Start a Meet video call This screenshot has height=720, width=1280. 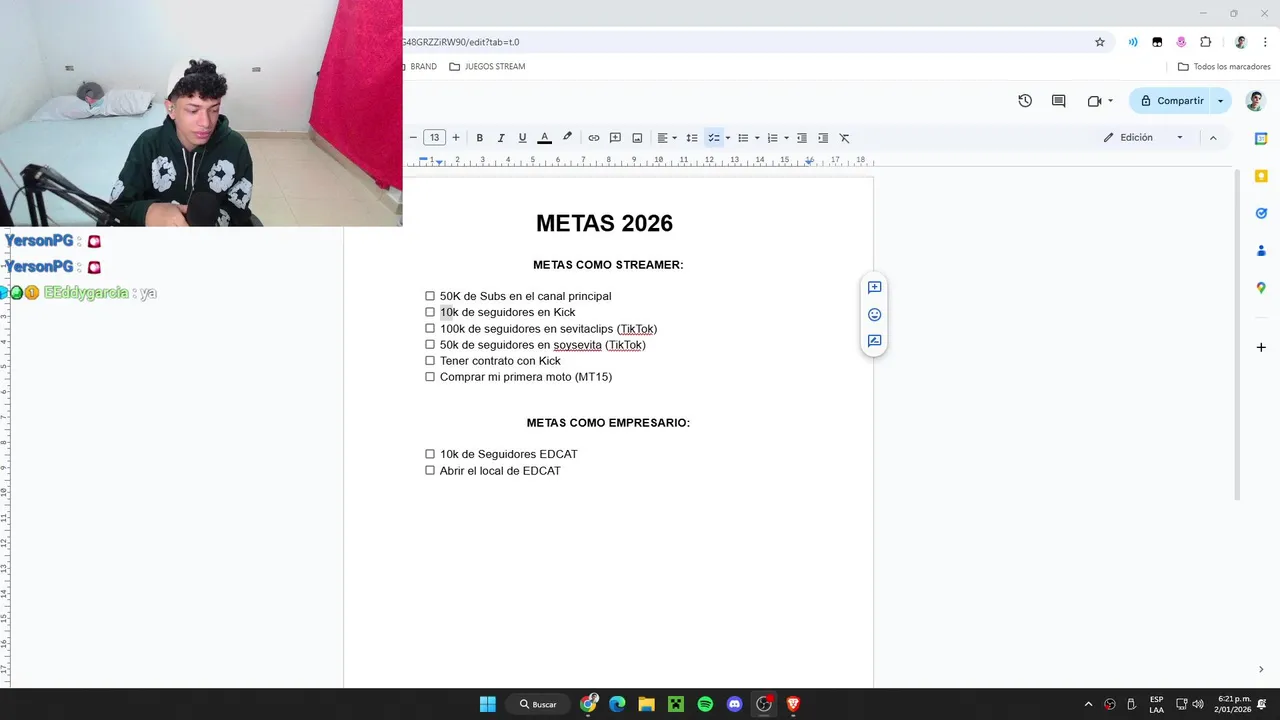[1094, 101]
